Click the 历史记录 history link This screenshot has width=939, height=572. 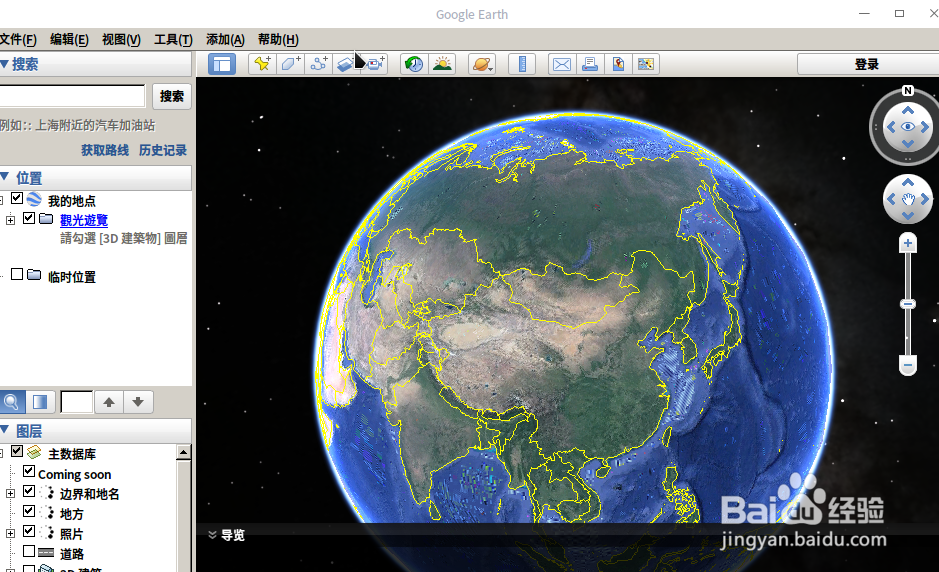163,150
